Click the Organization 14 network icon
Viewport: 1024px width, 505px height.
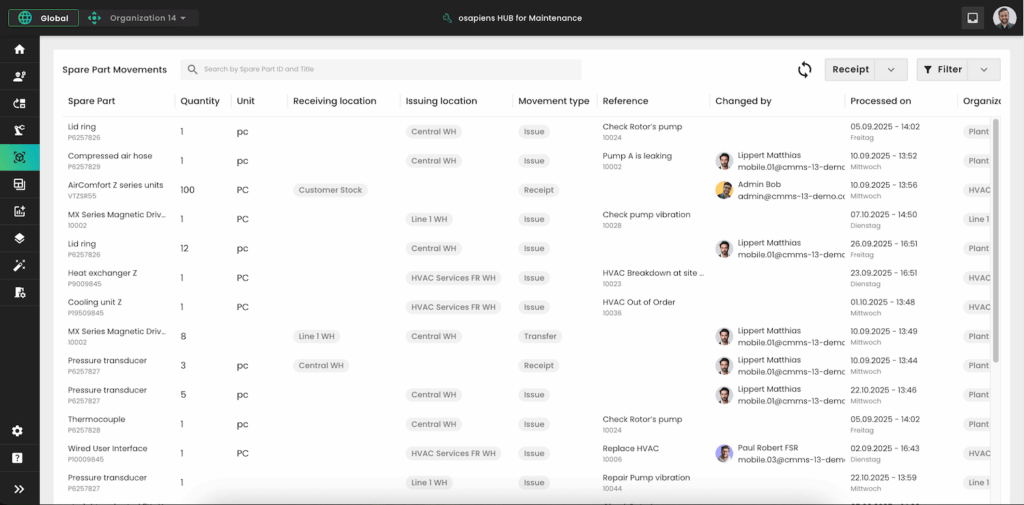click(94, 18)
